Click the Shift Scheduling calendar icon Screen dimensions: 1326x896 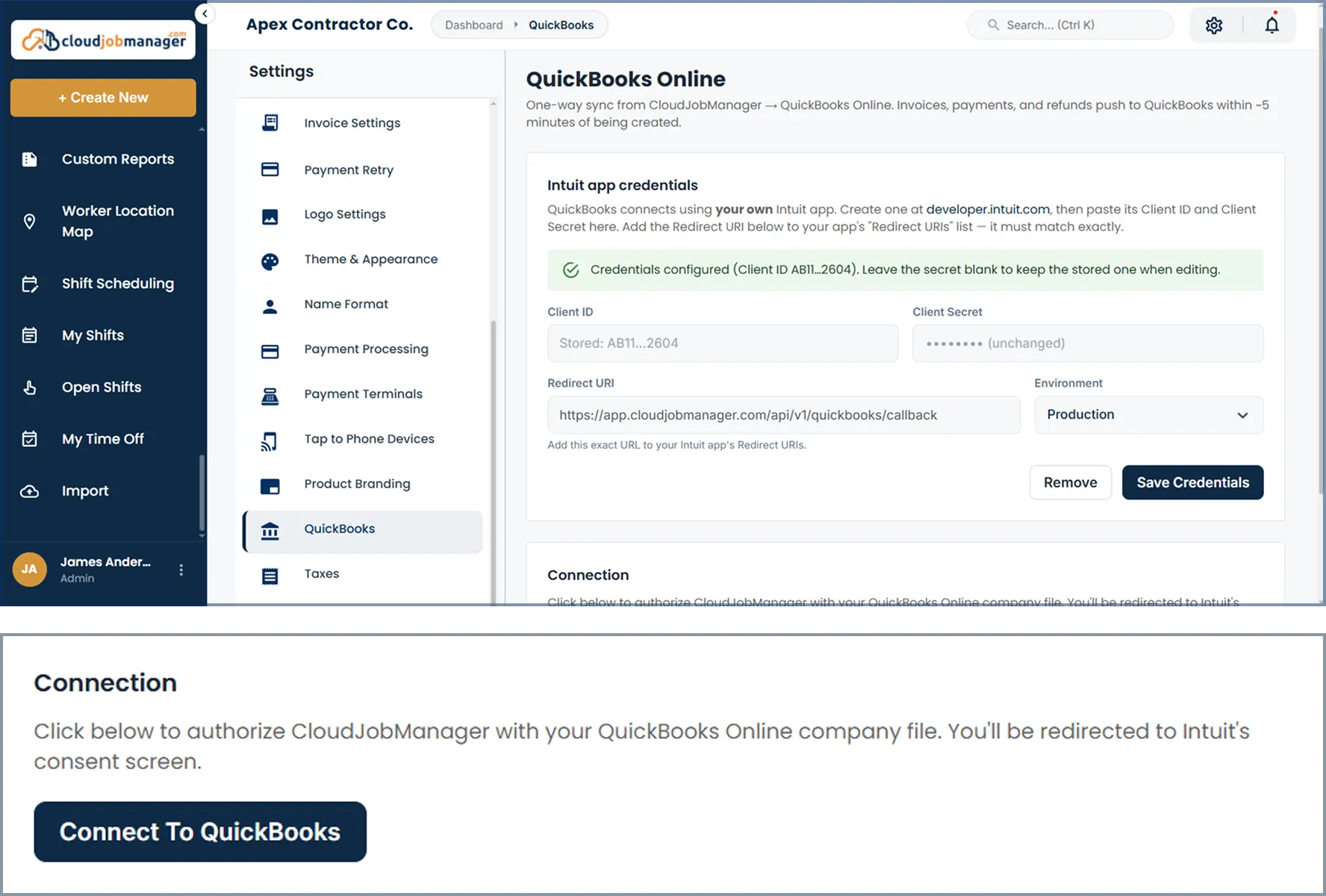point(30,284)
